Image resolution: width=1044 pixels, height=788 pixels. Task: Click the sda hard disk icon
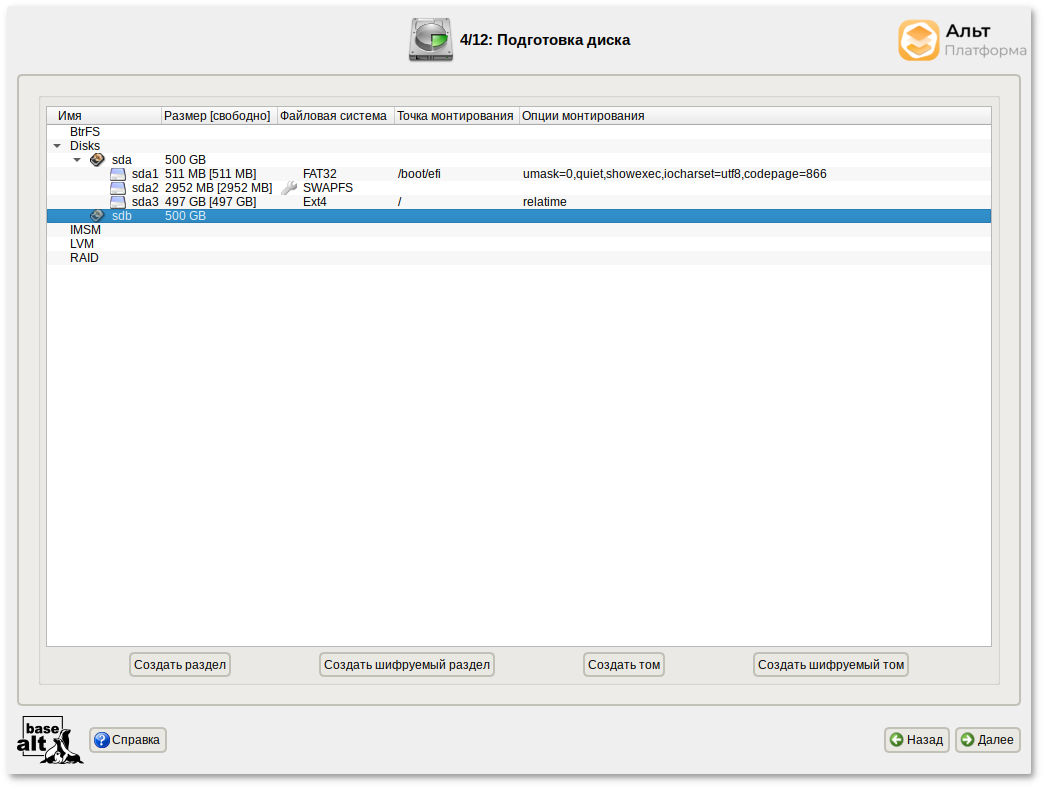coord(97,160)
